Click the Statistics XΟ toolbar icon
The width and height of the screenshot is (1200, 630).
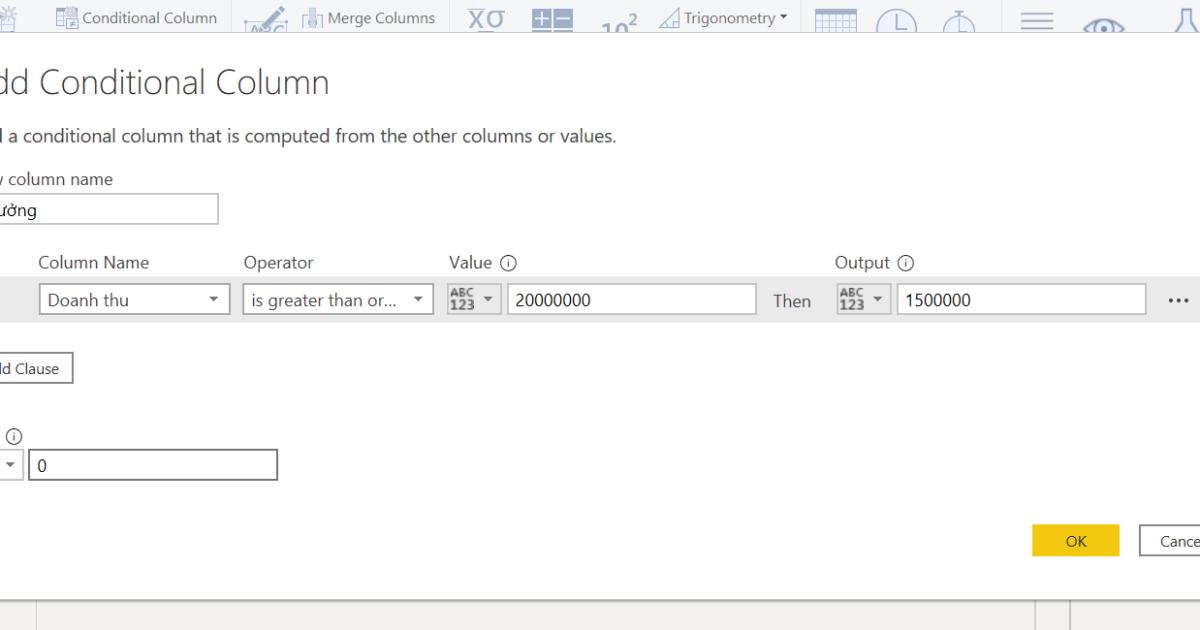(x=486, y=17)
